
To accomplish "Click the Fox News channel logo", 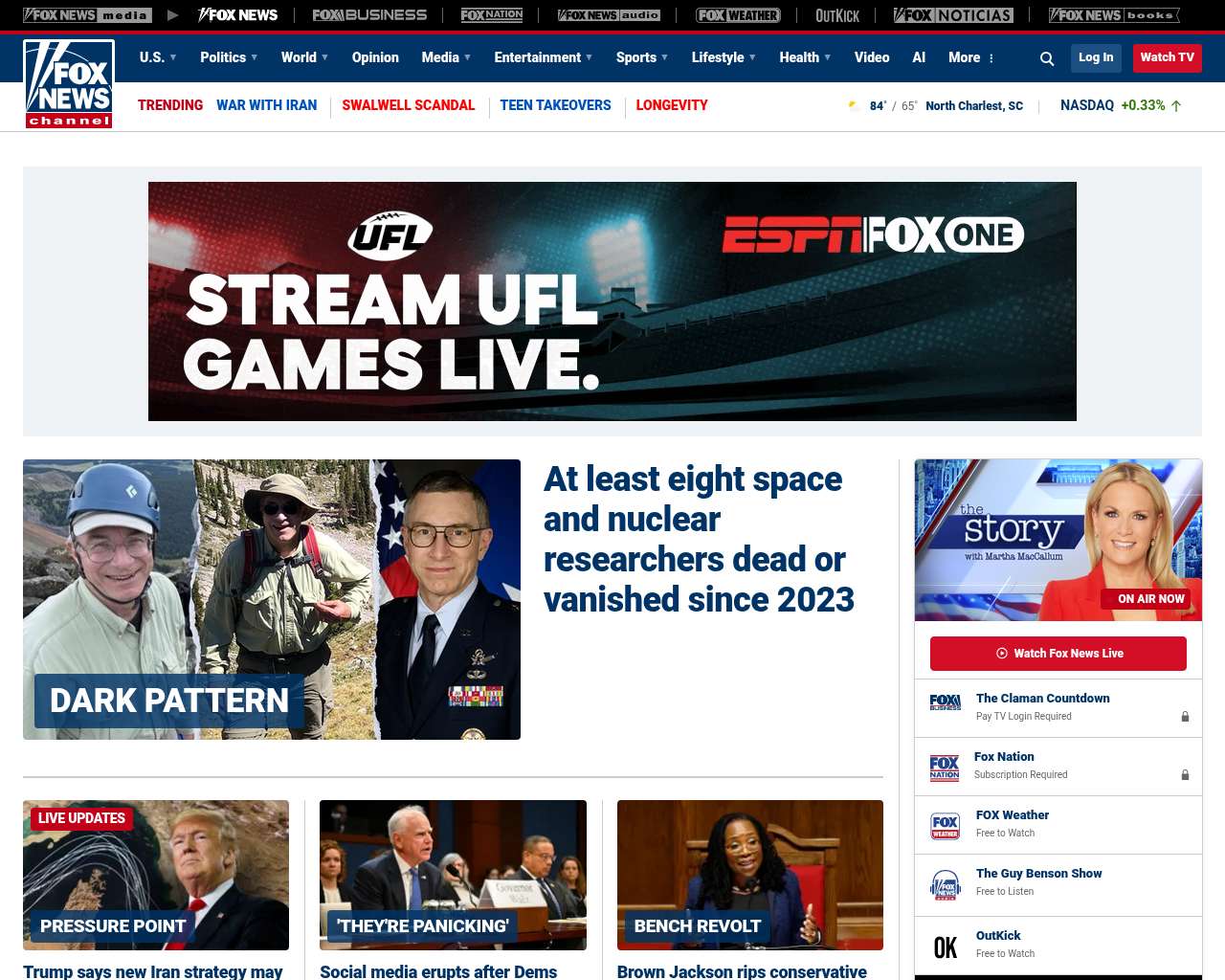I will (69, 83).
